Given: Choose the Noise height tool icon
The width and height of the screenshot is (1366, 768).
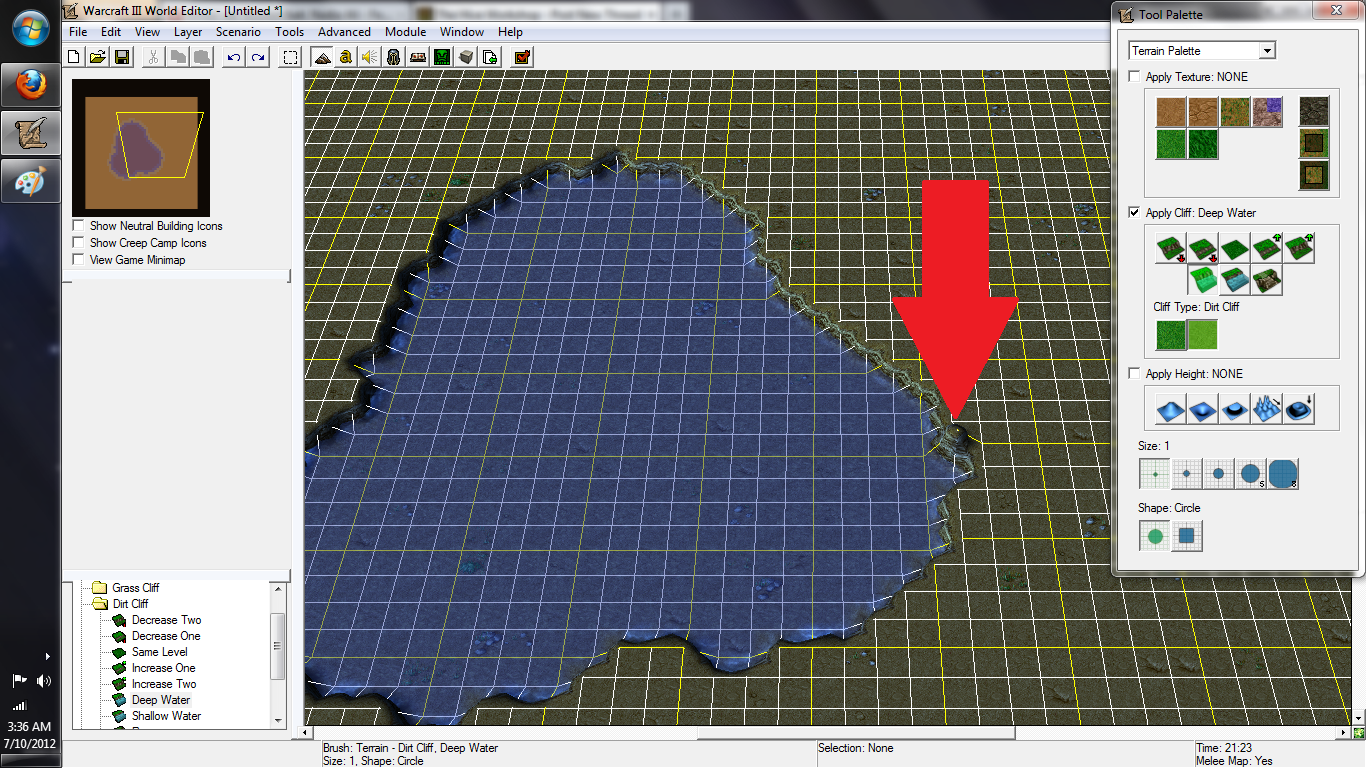Looking at the screenshot, I should (x=1266, y=408).
